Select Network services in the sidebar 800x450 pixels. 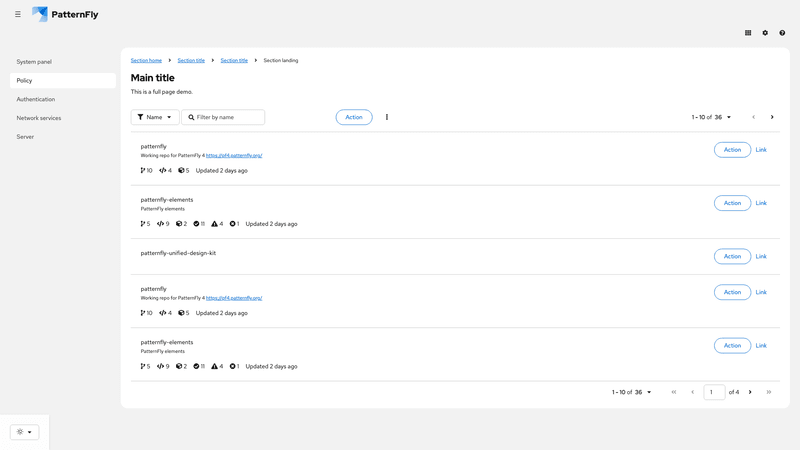tap(63, 118)
